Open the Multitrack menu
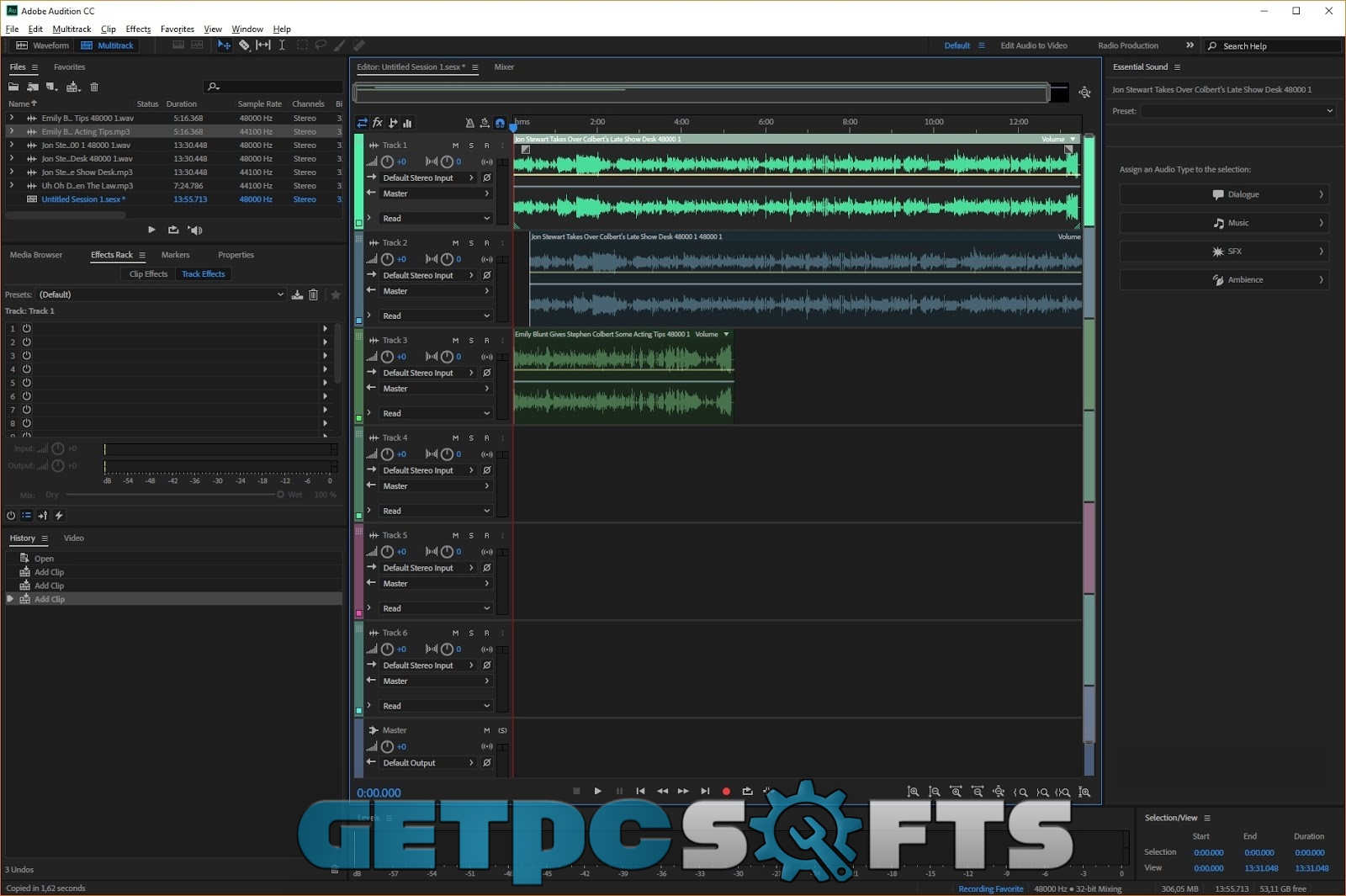Image resolution: width=1346 pixels, height=896 pixels. [x=72, y=29]
